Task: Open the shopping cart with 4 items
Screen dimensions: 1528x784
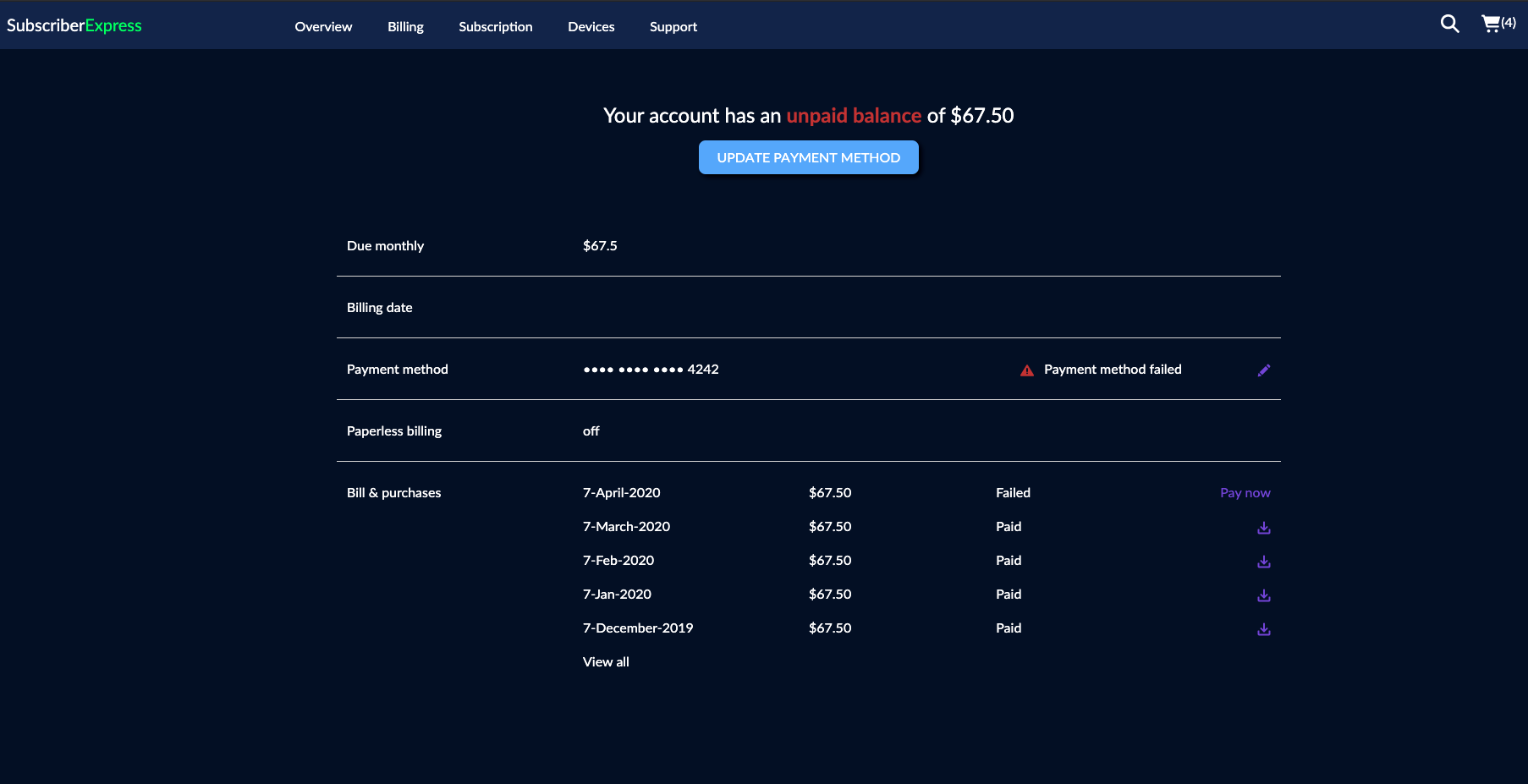Action: coord(1496,24)
